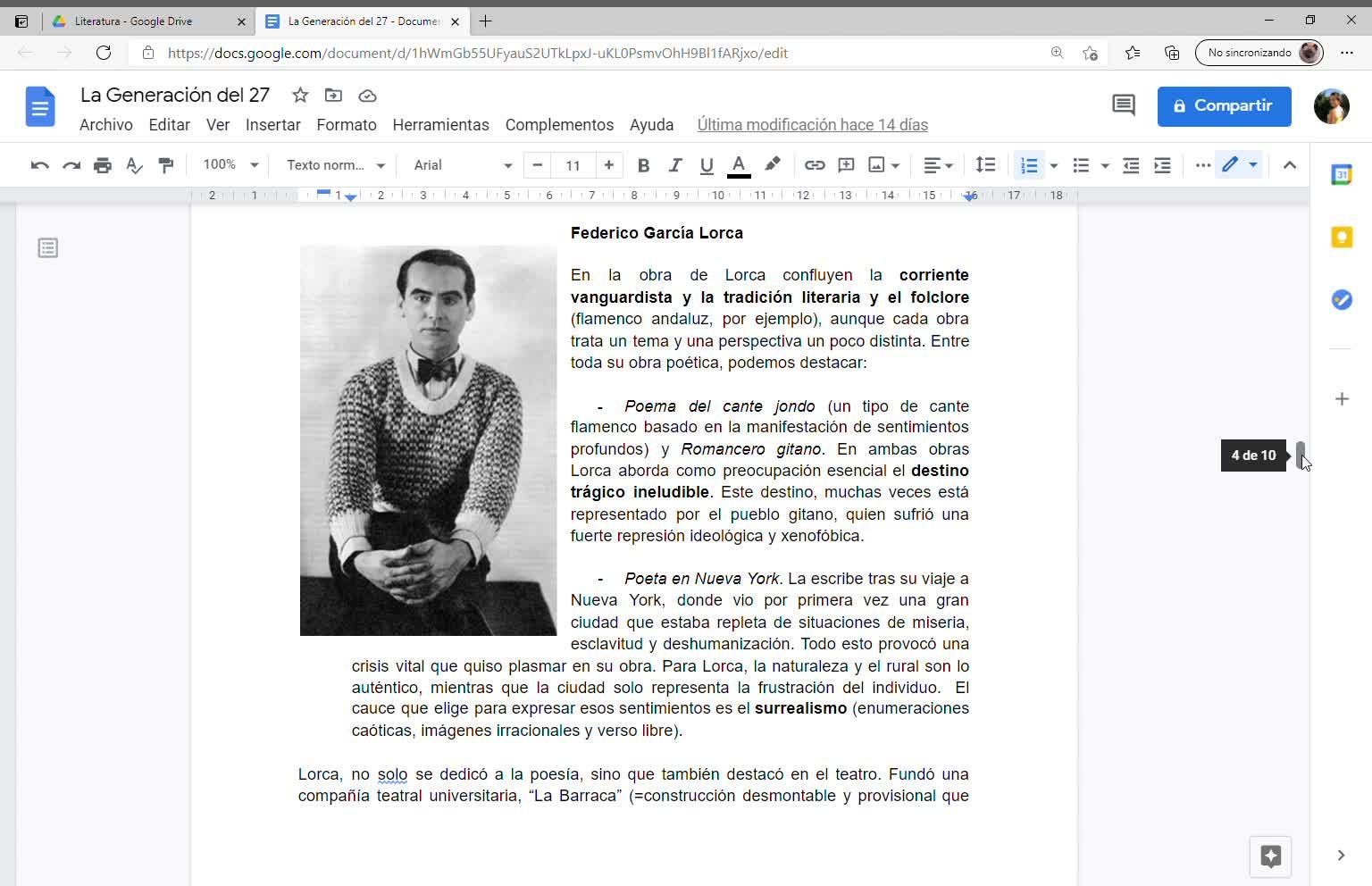Reload the page in browser
This screenshot has height=886, width=1372.
104,53
